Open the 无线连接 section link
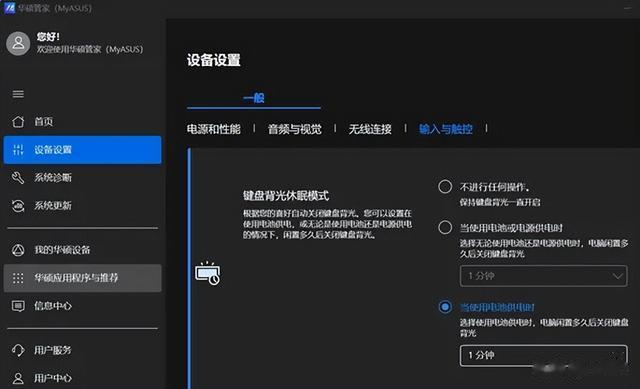Viewport: 640px width, 389px height. point(370,129)
